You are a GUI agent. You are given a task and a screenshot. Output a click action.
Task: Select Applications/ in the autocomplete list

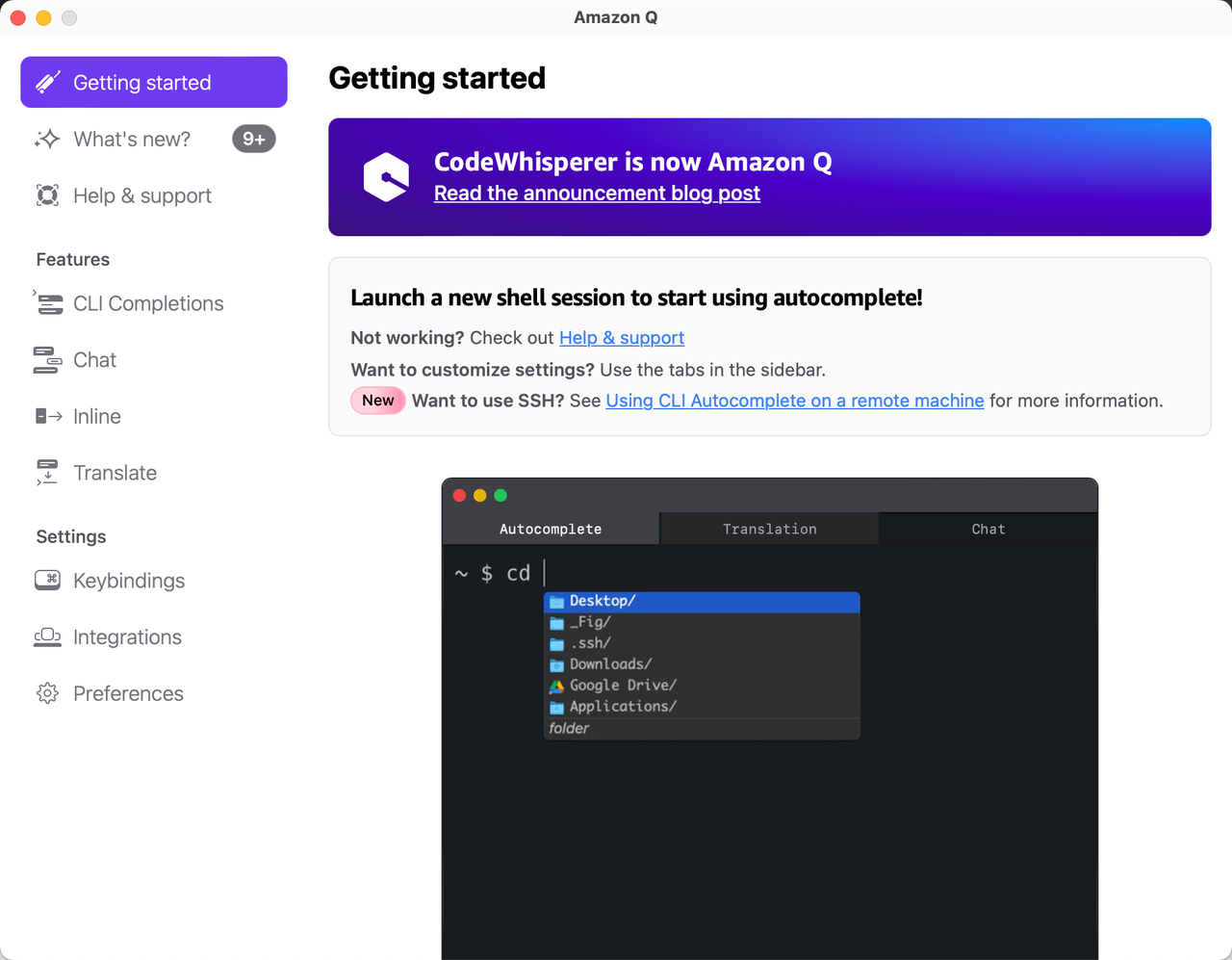[x=702, y=708]
